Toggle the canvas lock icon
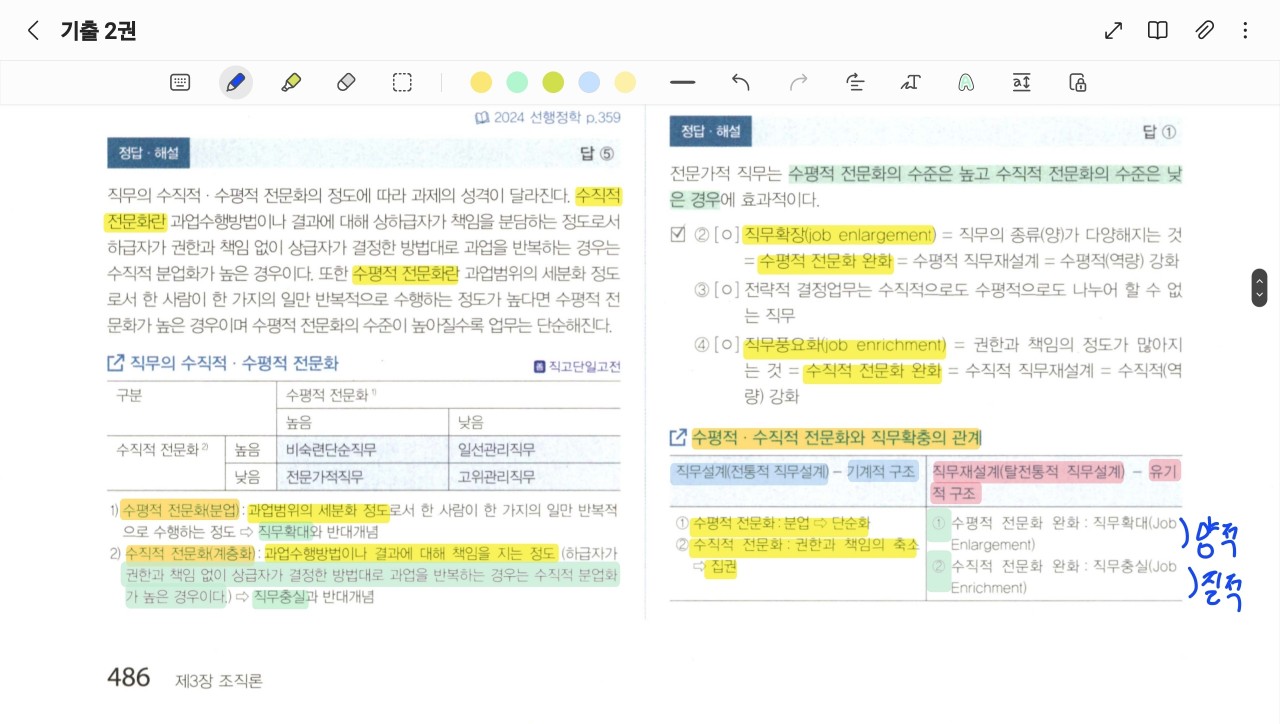The image size is (1280, 724). coord(1077,83)
